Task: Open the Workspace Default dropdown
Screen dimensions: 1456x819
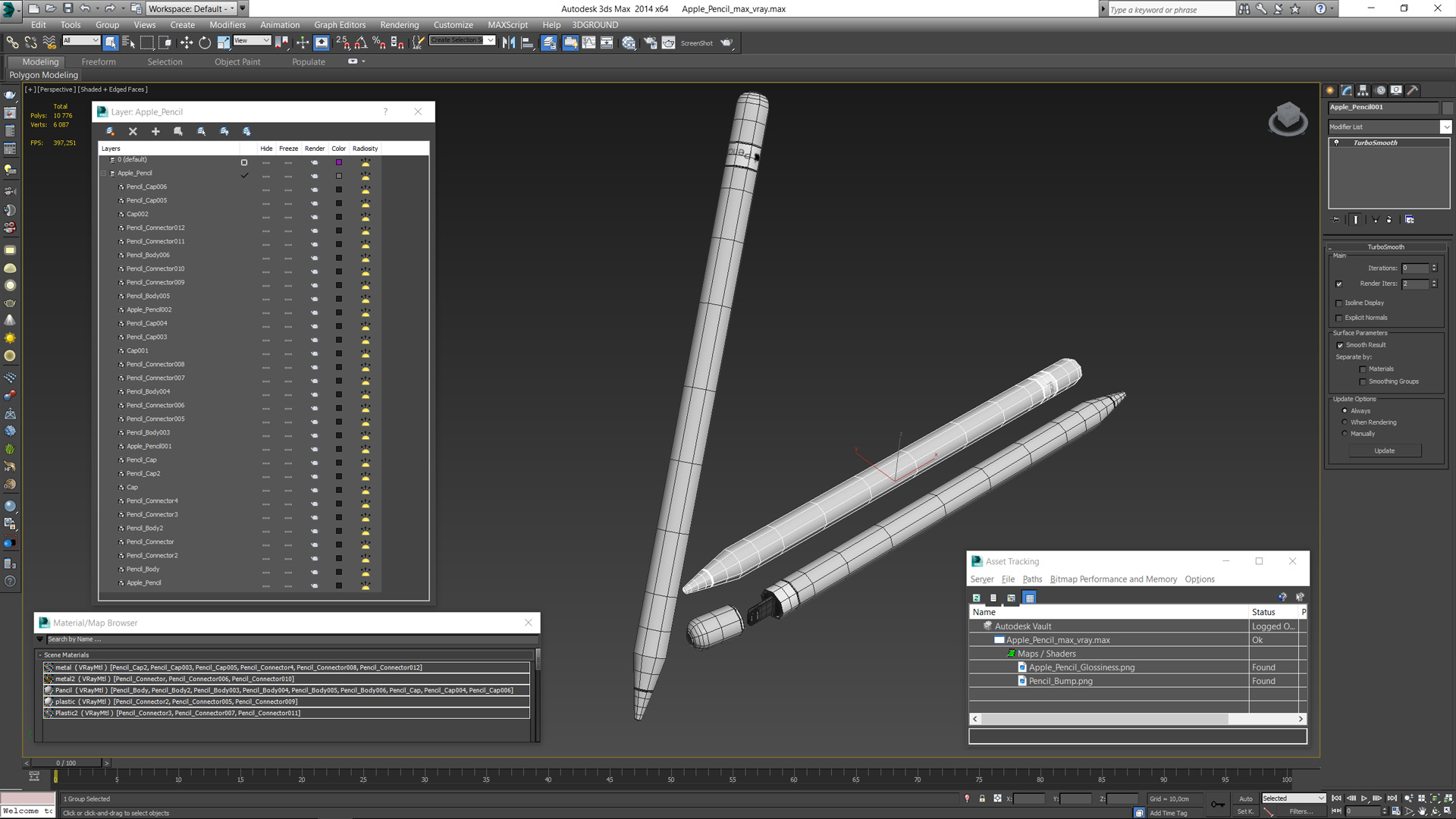Action: (x=190, y=8)
